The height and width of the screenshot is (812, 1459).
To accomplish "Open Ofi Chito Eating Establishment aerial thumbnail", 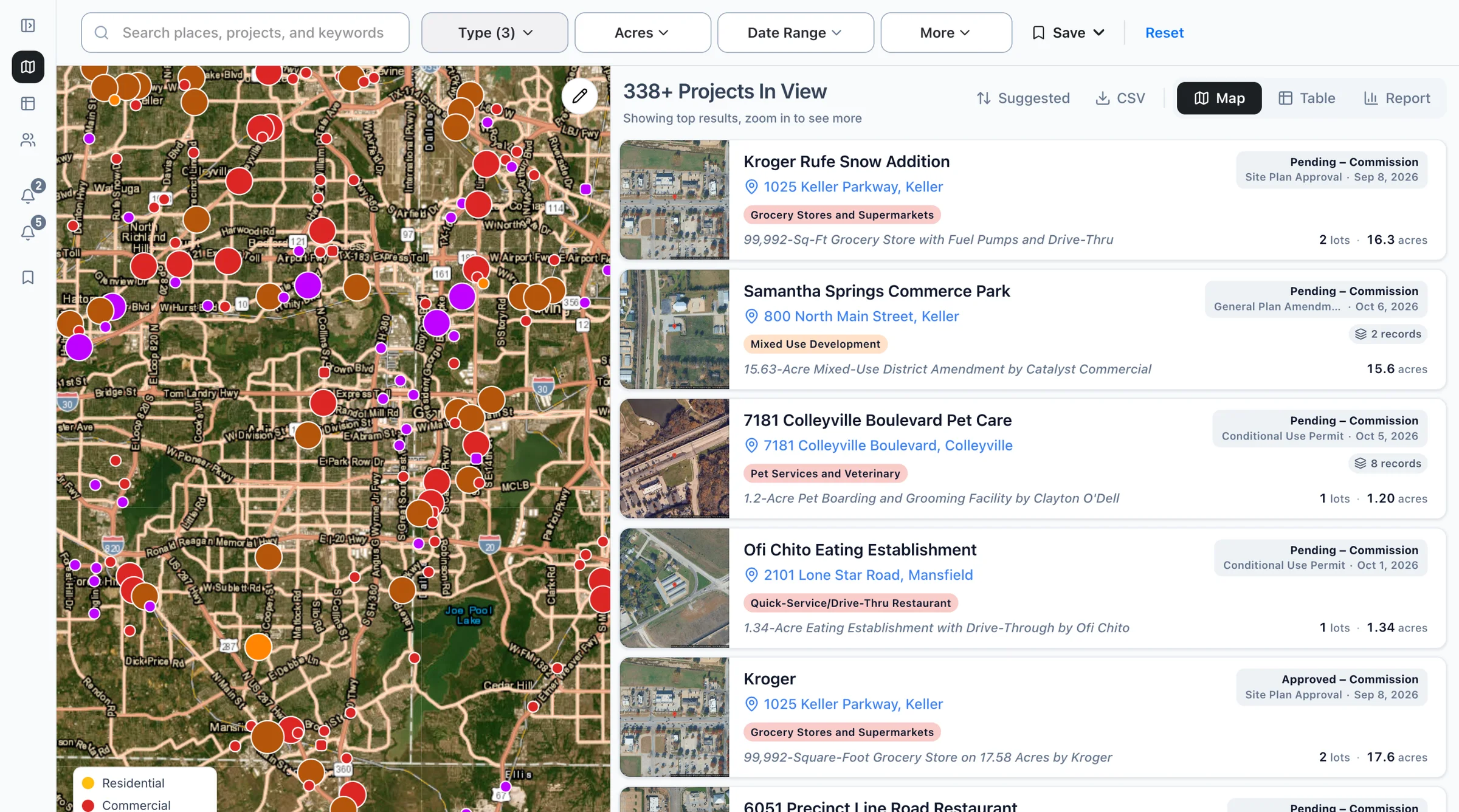I will 674,588.
